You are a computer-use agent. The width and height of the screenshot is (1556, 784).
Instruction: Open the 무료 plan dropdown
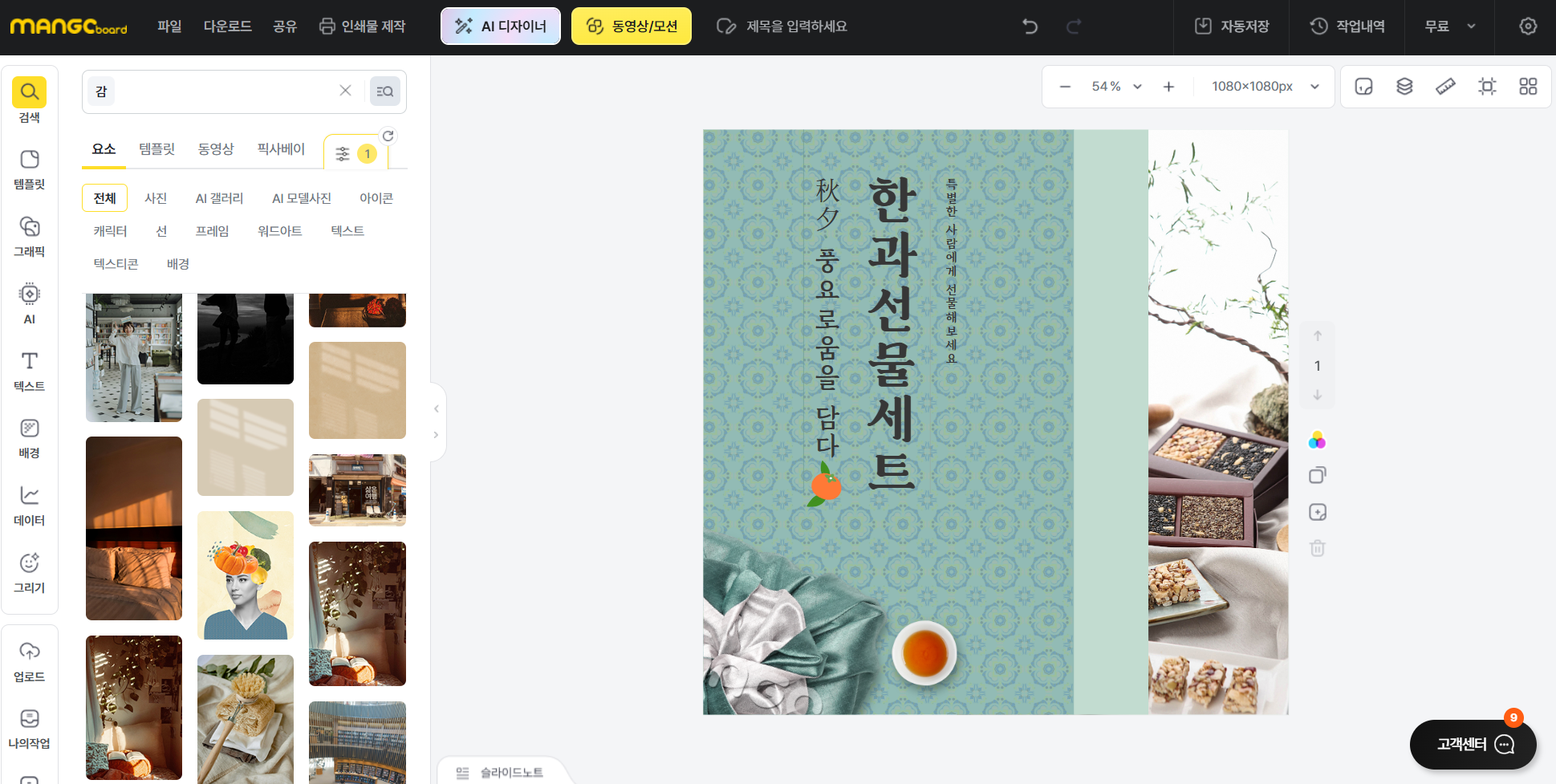click(1449, 26)
